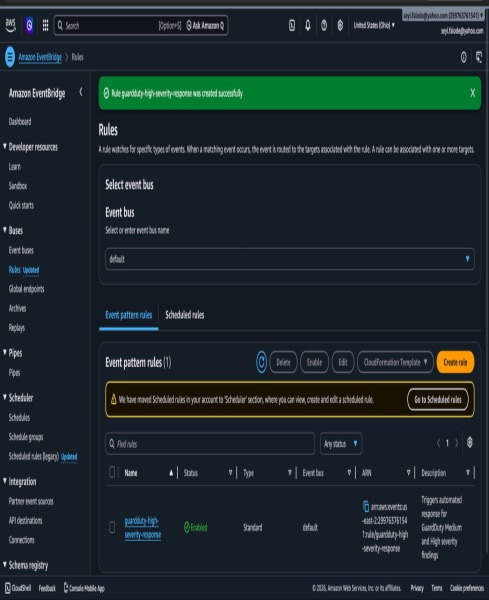Screen dimensions: 489x600
Task: Open Archives in the sidebar
Action: (17, 308)
